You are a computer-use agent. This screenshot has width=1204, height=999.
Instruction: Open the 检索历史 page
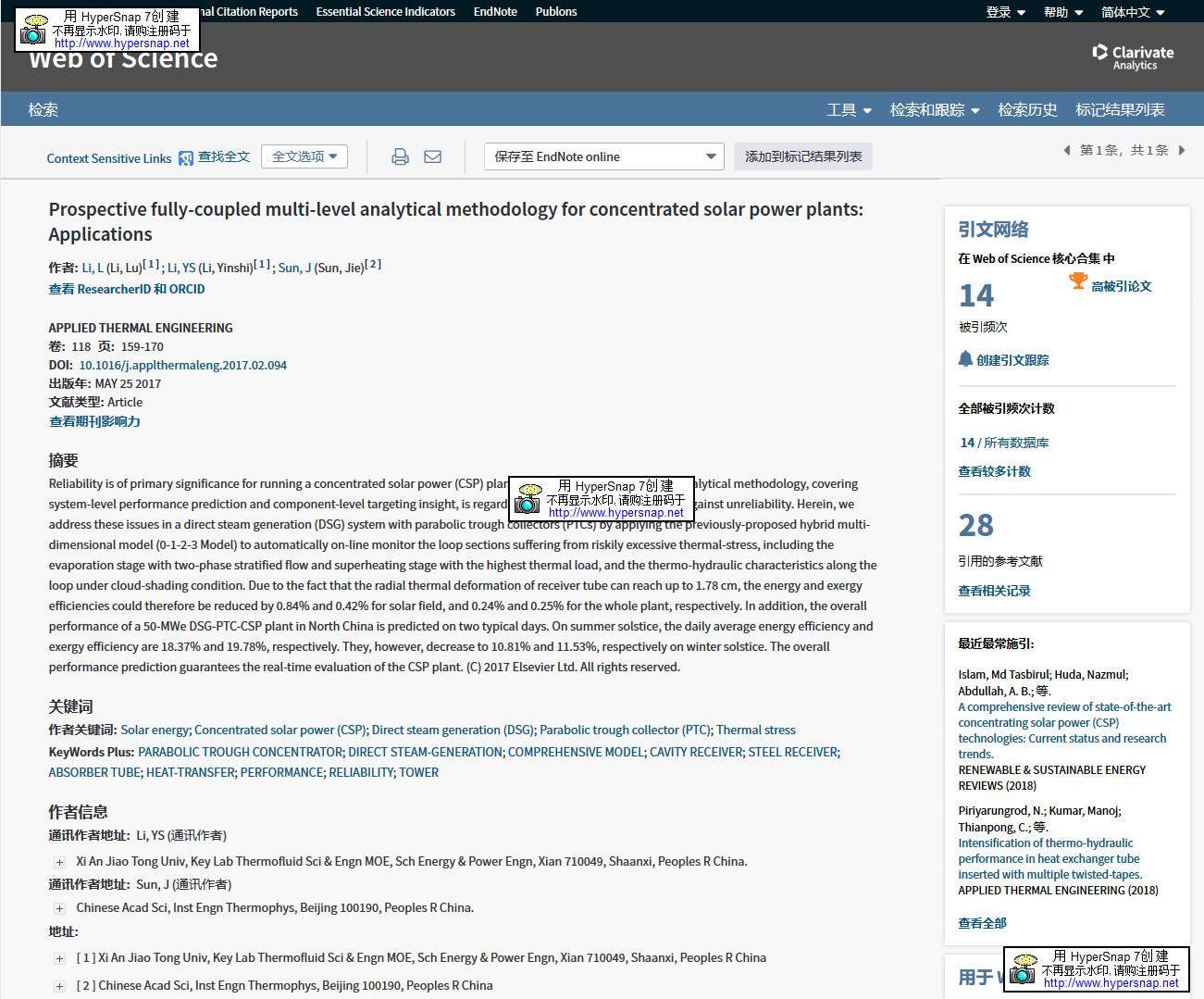click(1027, 110)
